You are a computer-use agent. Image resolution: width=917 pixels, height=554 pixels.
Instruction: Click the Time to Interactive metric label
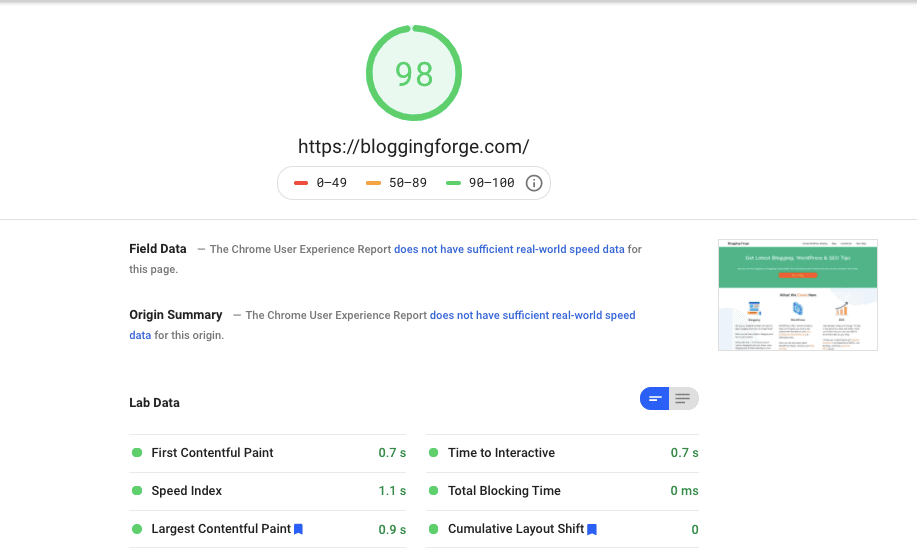(x=501, y=453)
